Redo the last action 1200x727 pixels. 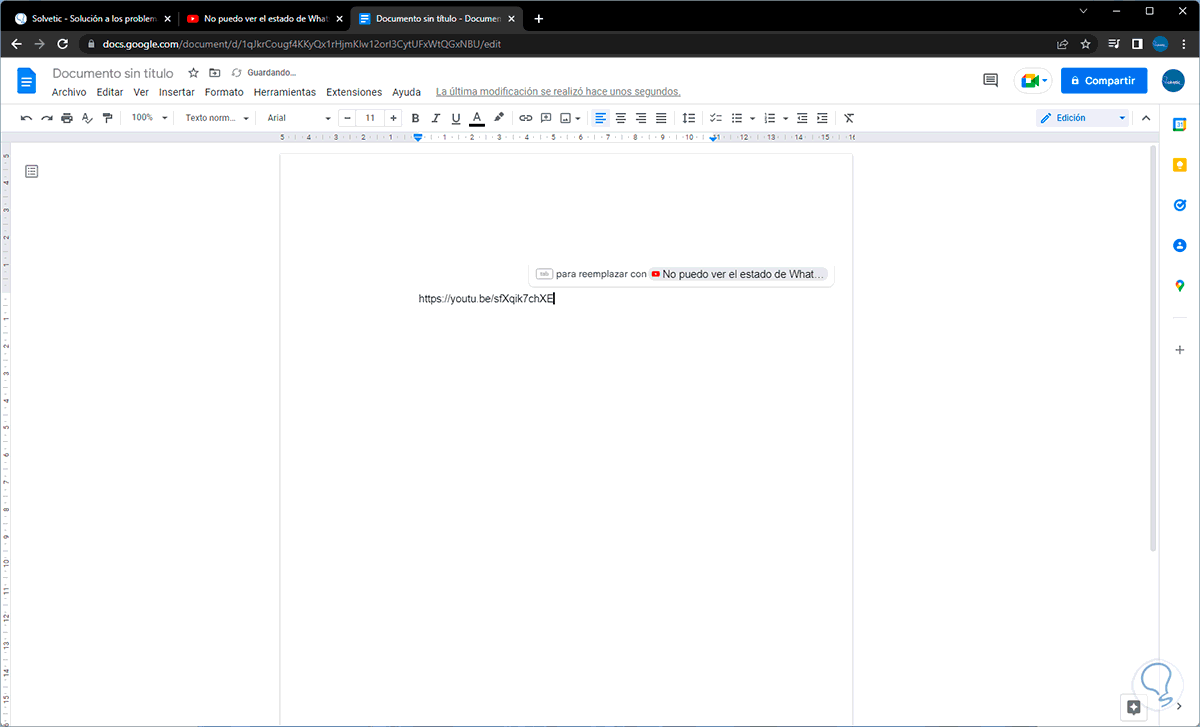(x=46, y=118)
